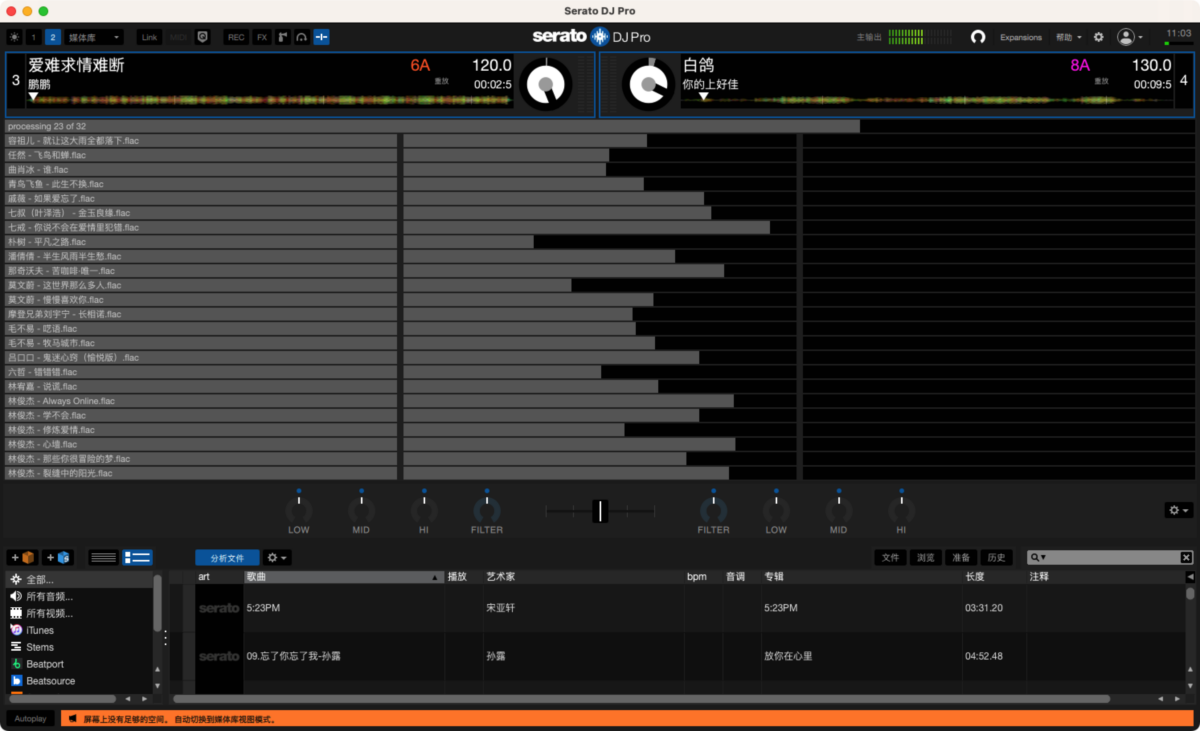1200x731 pixels.
Task: Open mixer settings gear dropdown at right
Action: pyautogui.click(x=1179, y=510)
